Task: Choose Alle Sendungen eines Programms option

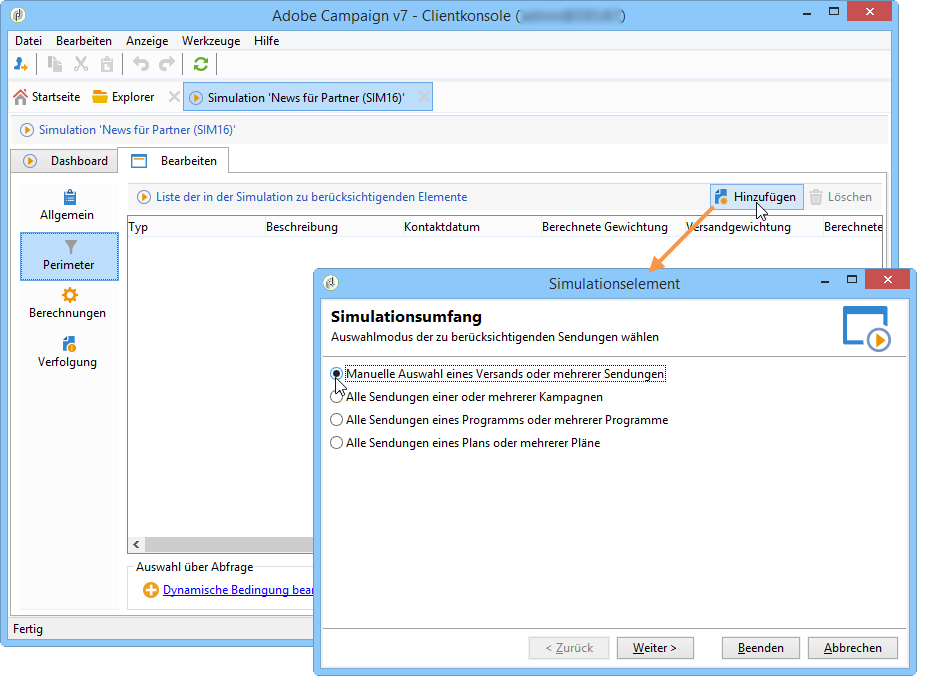Action: [336, 420]
